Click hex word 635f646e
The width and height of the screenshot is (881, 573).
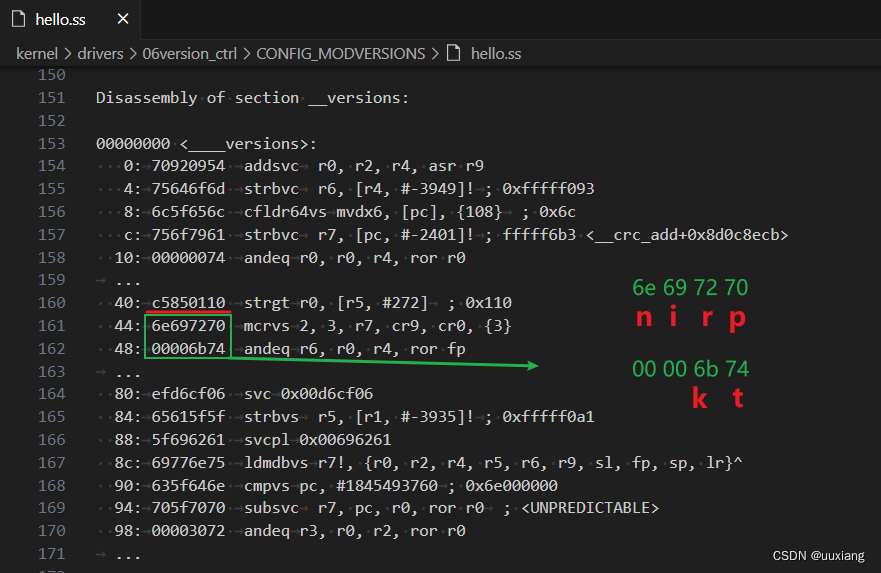tap(188, 485)
